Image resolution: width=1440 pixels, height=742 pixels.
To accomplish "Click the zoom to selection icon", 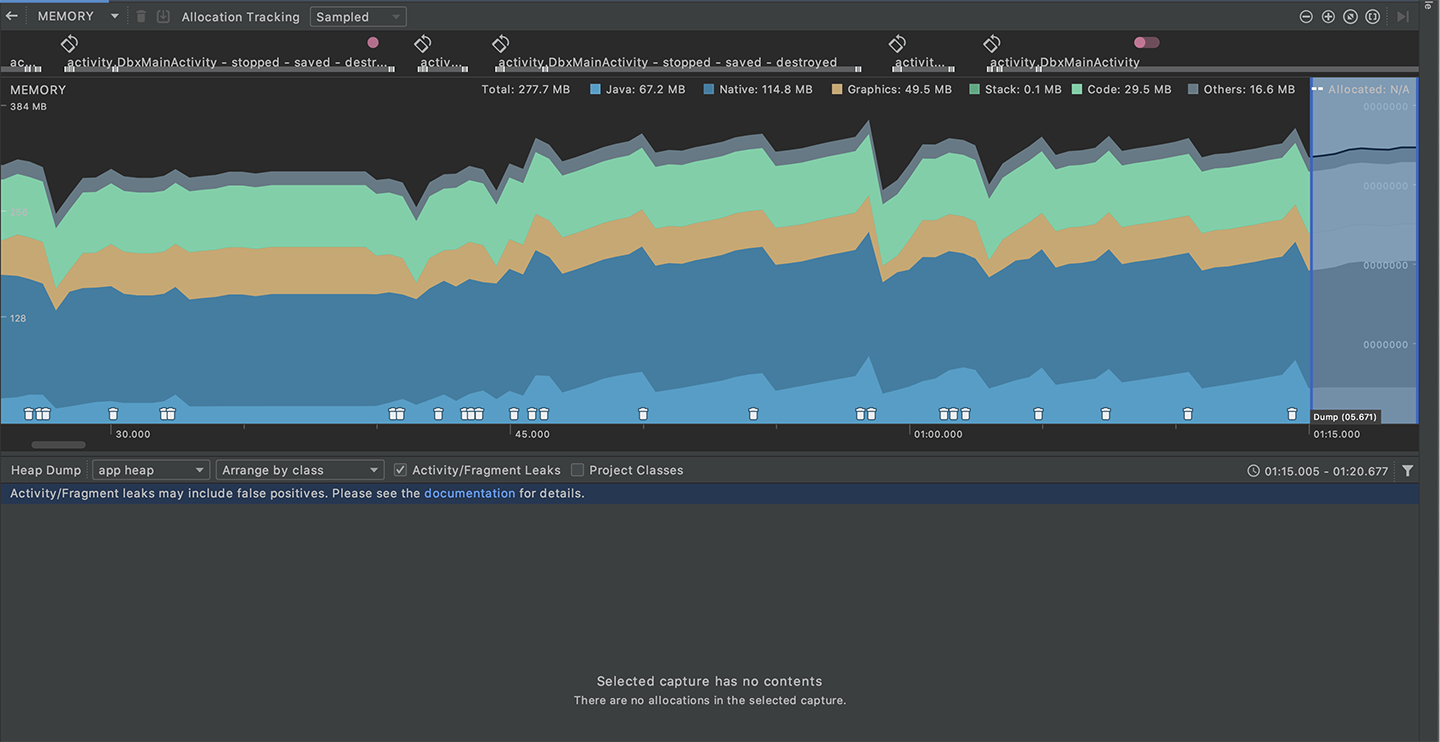I will coord(1373,17).
